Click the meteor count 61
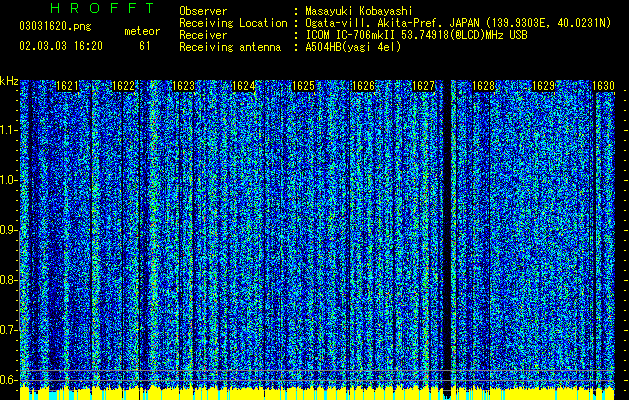 point(145,46)
